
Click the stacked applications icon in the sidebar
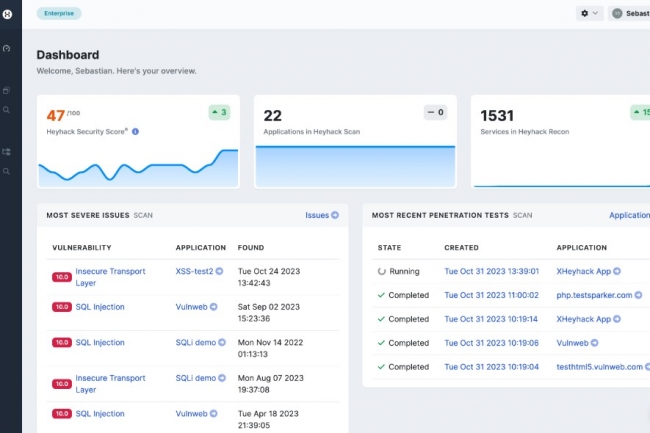(x=7, y=90)
